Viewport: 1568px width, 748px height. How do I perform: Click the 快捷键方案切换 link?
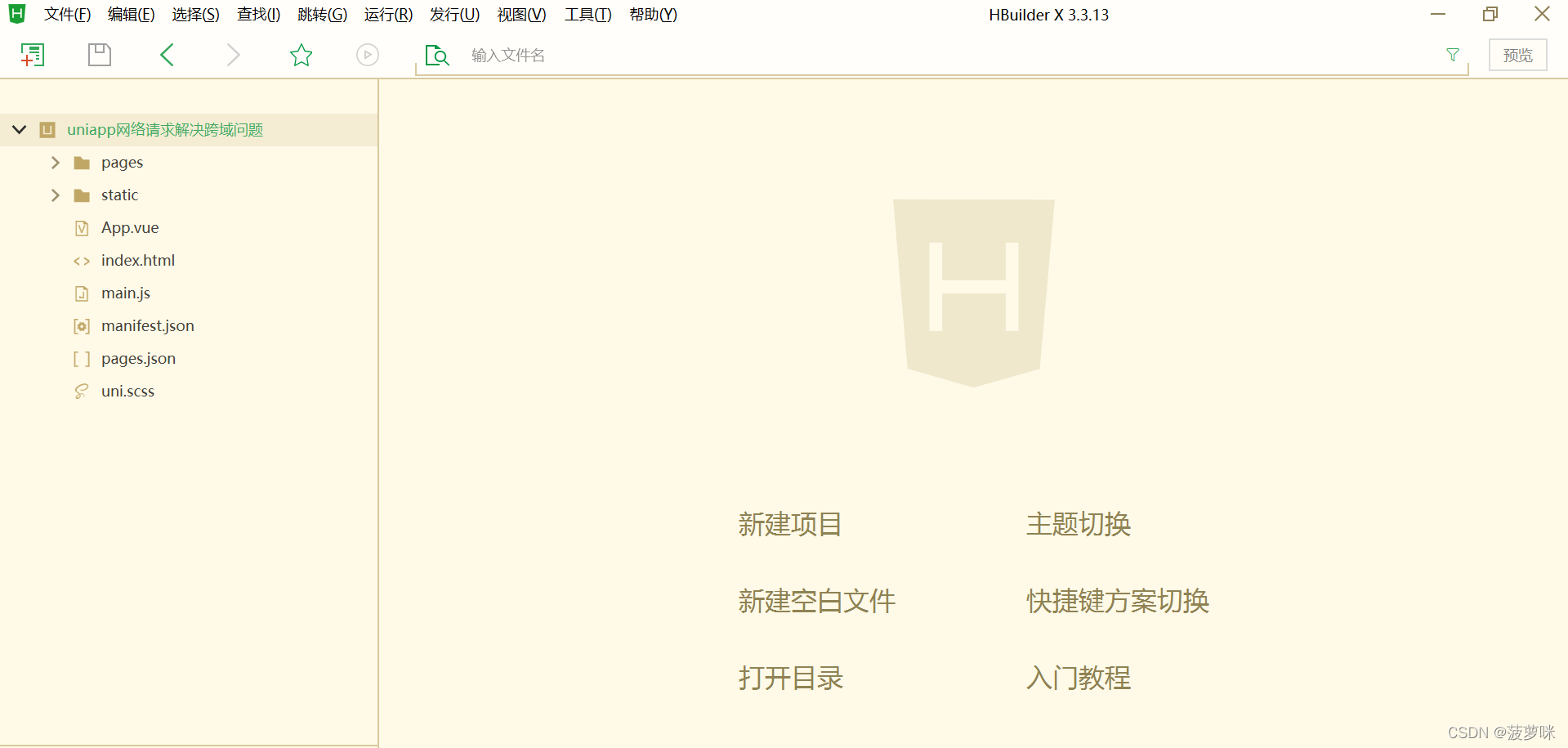pyautogui.click(x=1118, y=602)
